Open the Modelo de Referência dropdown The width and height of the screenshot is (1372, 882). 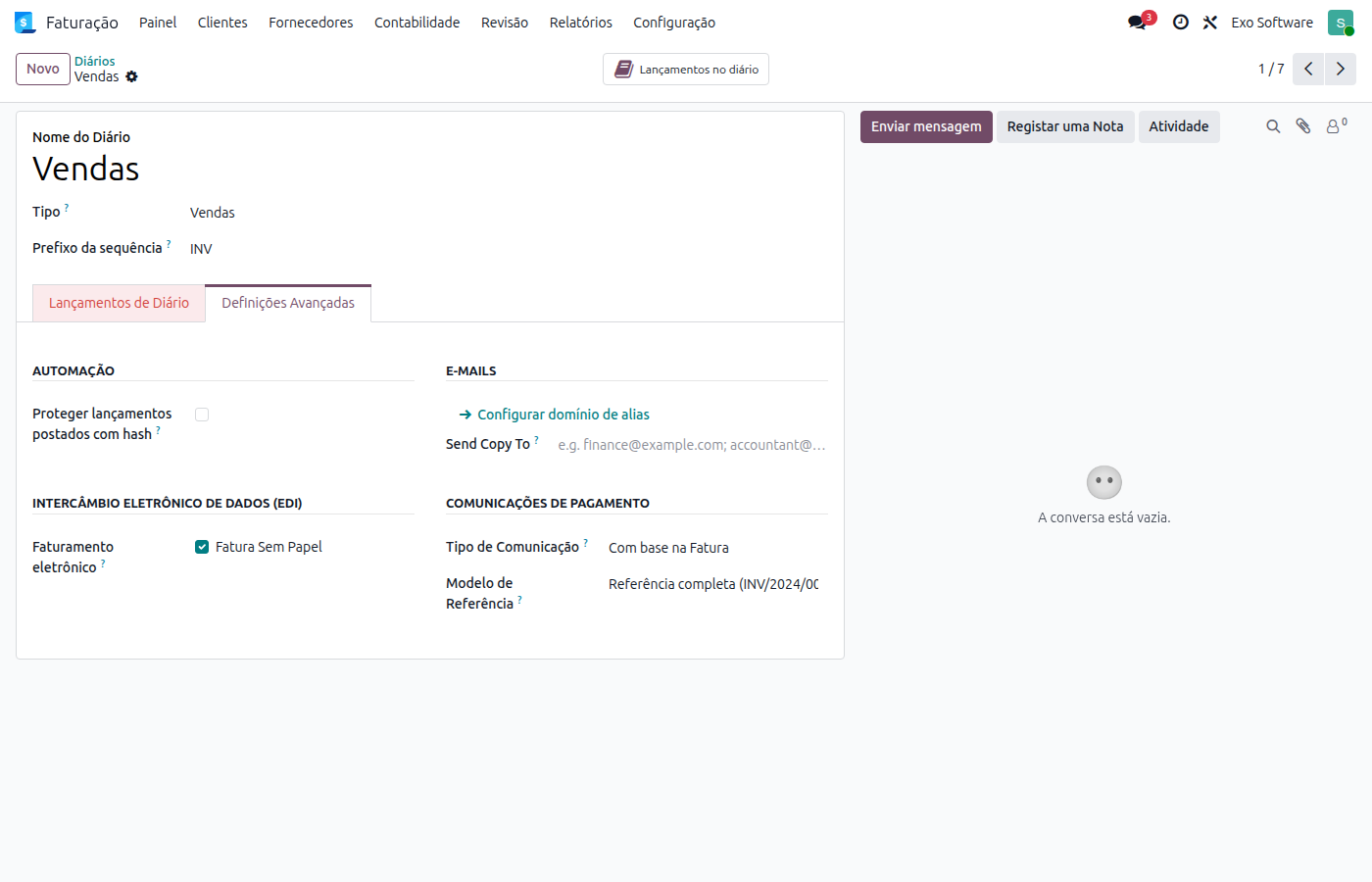click(x=713, y=584)
